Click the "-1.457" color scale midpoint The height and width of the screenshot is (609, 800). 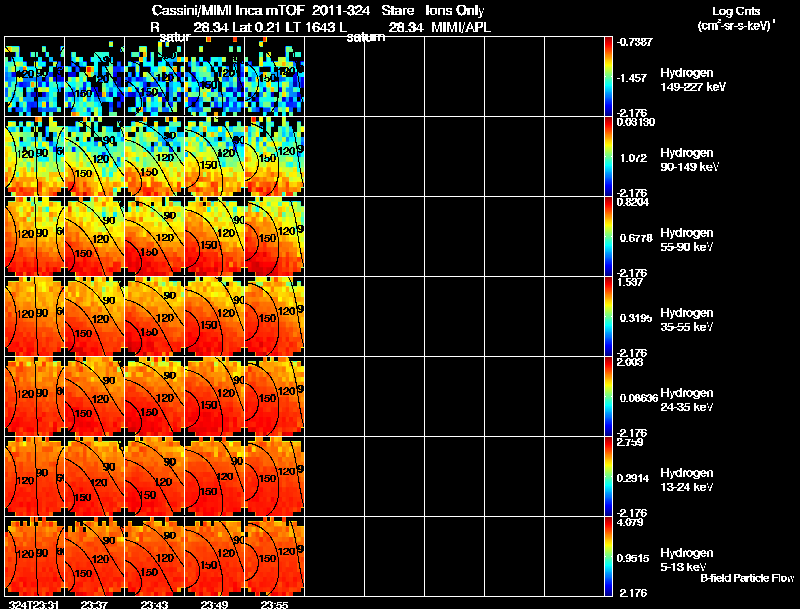pos(632,78)
